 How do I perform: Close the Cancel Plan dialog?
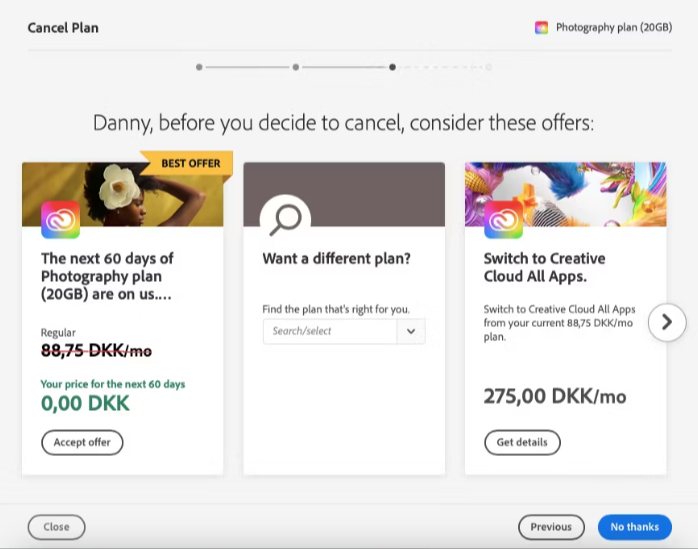click(57, 527)
